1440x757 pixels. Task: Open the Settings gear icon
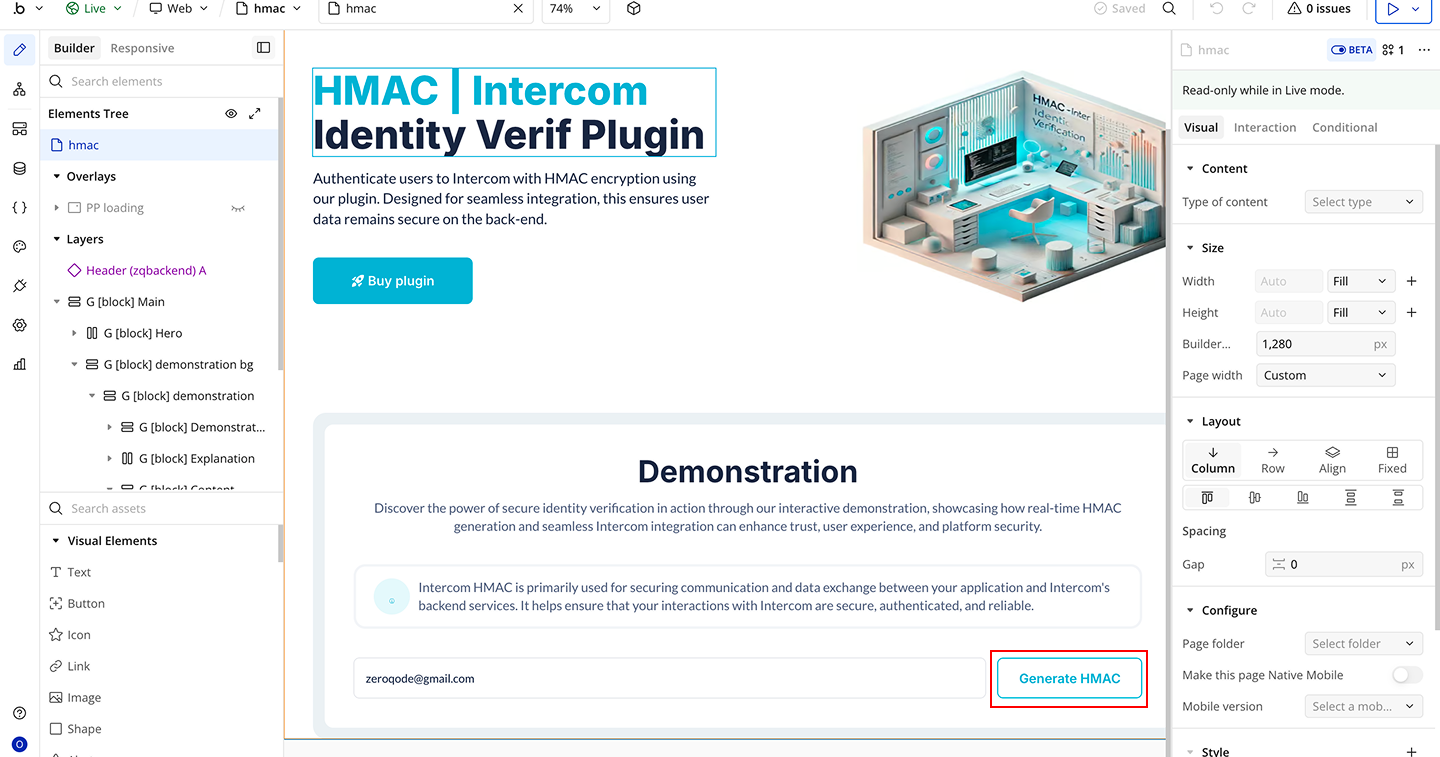pyautogui.click(x=19, y=325)
